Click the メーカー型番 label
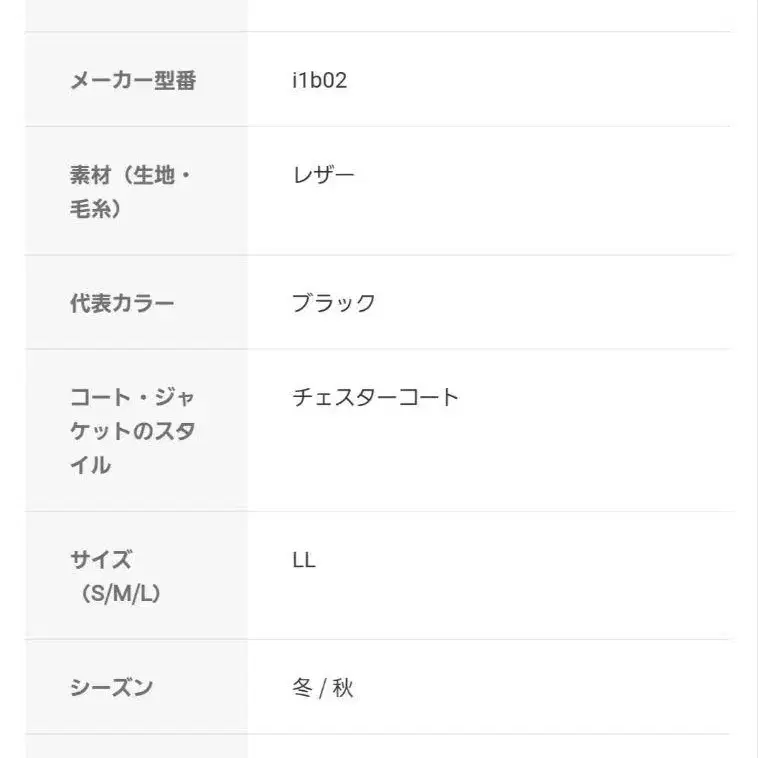 pos(132,81)
